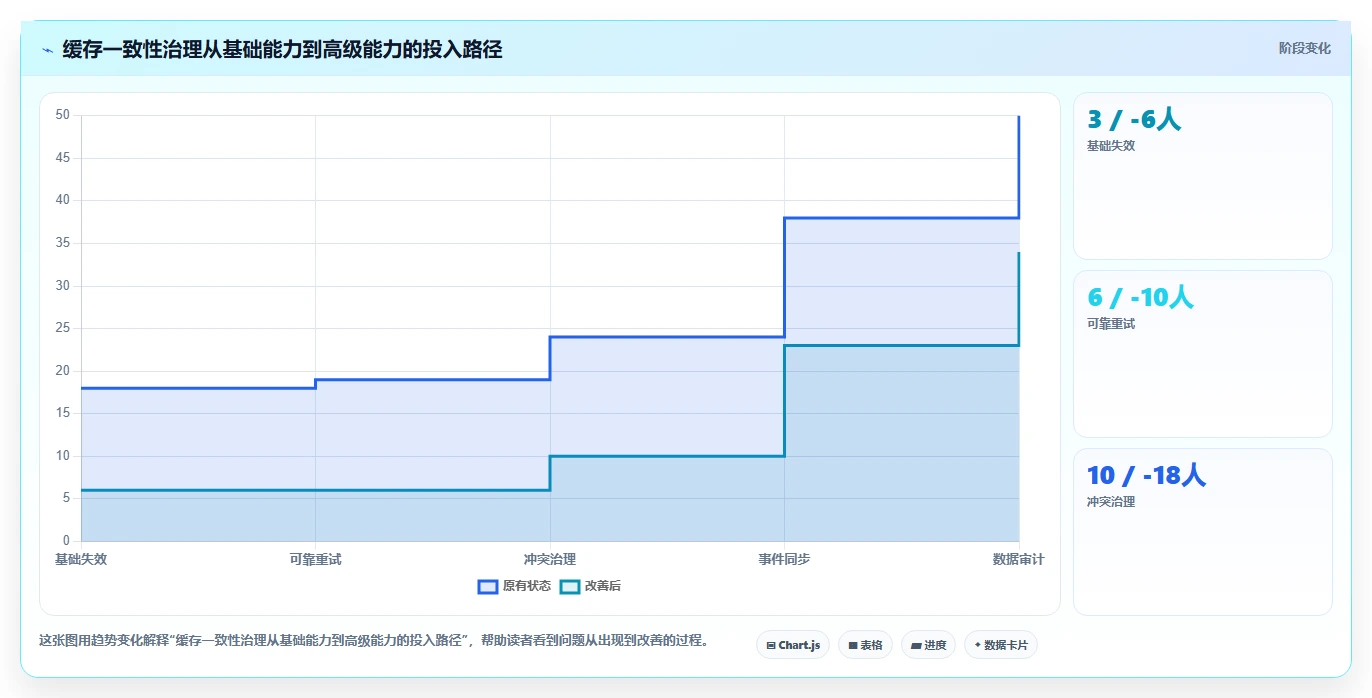Open the 可靠重试 data card
The height and width of the screenshot is (698, 1372).
click(1202, 354)
